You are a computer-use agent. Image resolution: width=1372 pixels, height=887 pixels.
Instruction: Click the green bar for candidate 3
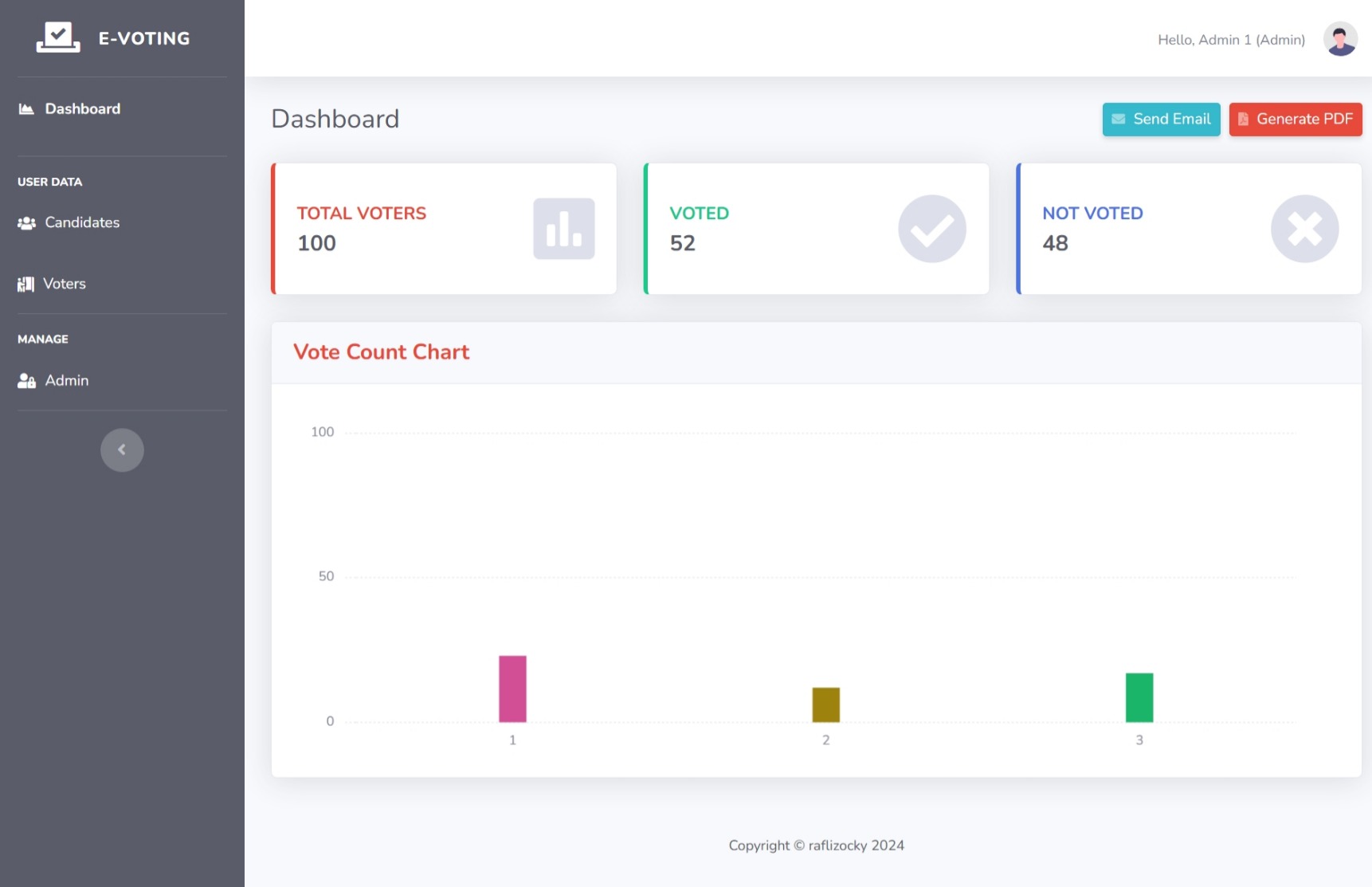click(x=1139, y=697)
